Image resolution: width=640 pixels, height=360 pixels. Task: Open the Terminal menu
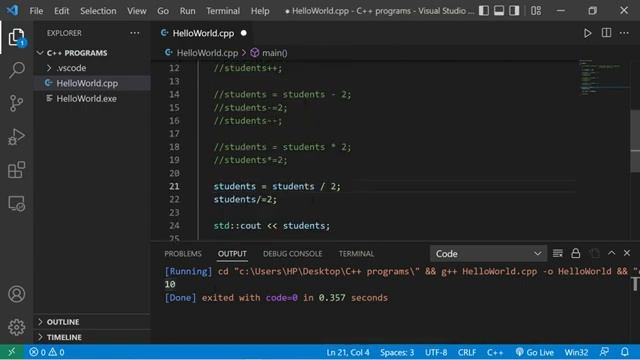point(223,11)
